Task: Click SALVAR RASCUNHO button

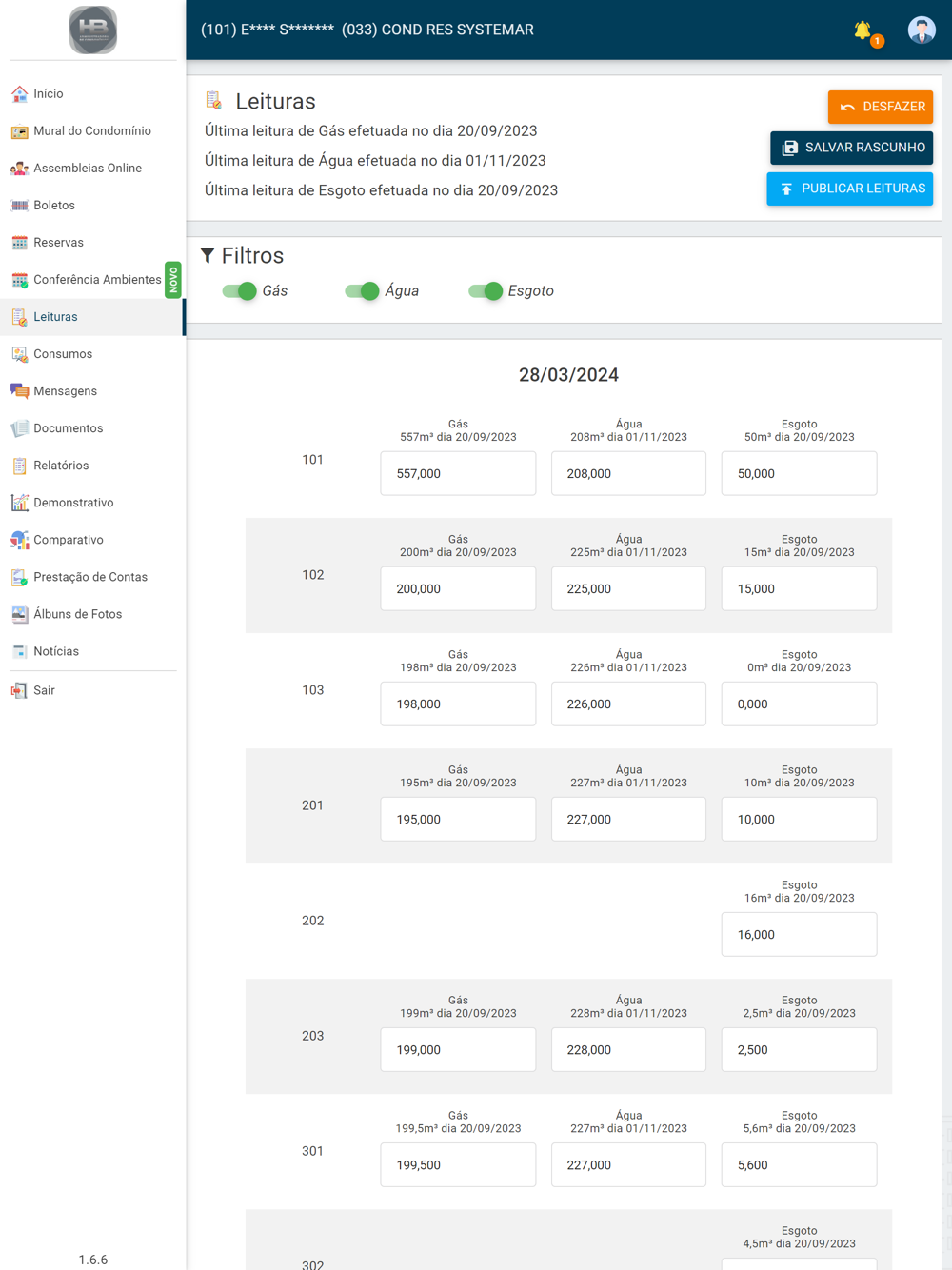Action: click(x=851, y=148)
